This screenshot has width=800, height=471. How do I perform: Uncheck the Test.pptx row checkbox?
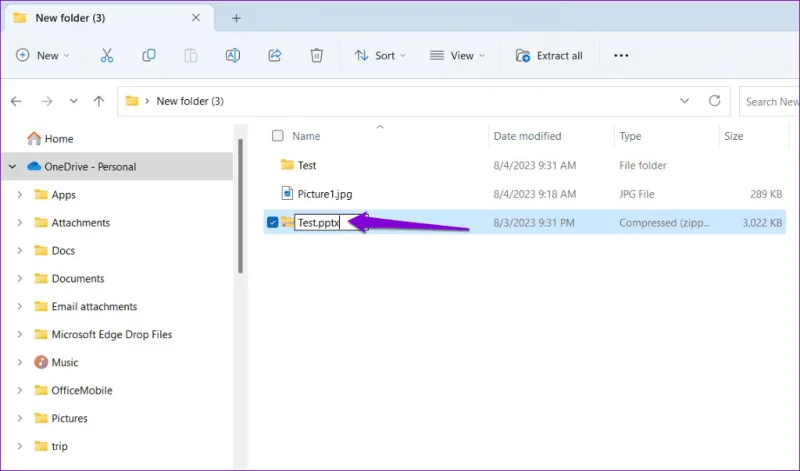272,222
